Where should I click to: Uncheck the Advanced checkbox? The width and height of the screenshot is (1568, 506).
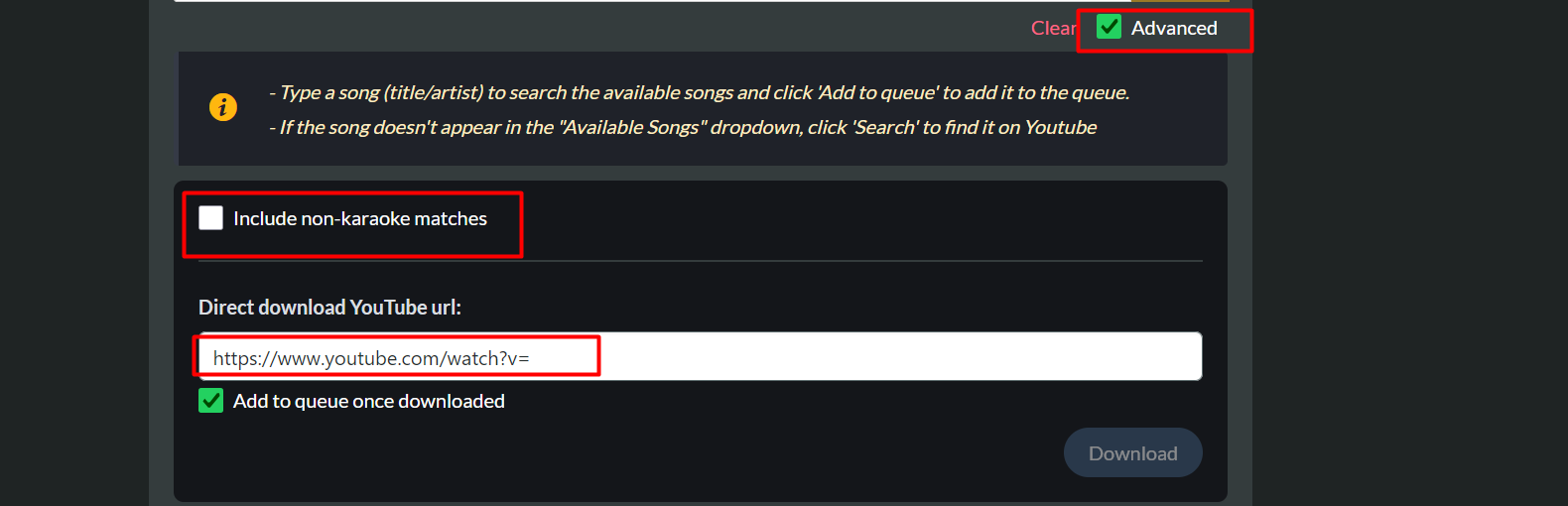point(1110,28)
